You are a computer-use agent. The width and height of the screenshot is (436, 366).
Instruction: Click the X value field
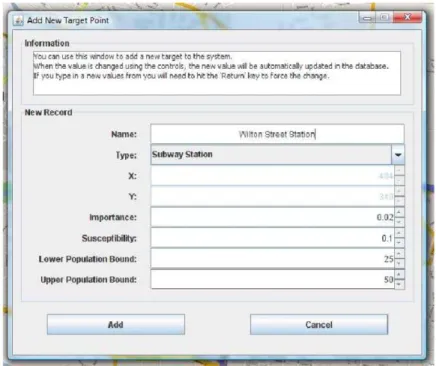pos(273,176)
